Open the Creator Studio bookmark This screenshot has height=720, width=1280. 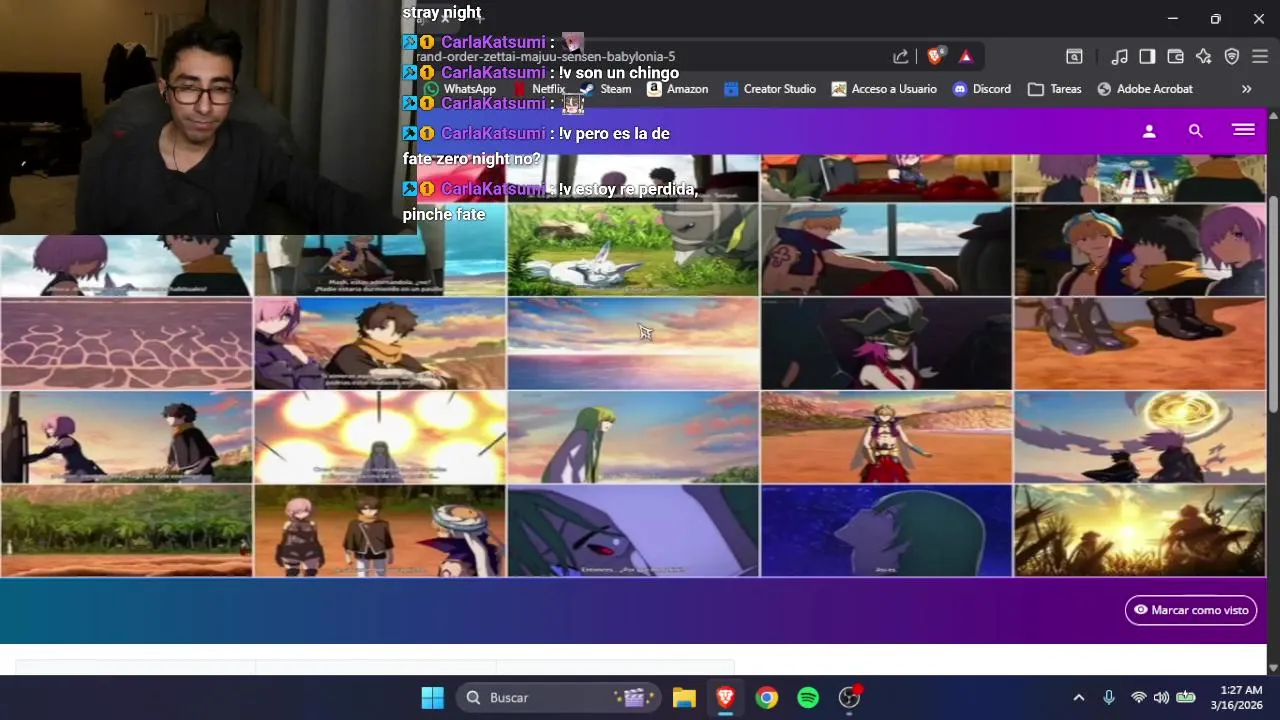pos(769,89)
